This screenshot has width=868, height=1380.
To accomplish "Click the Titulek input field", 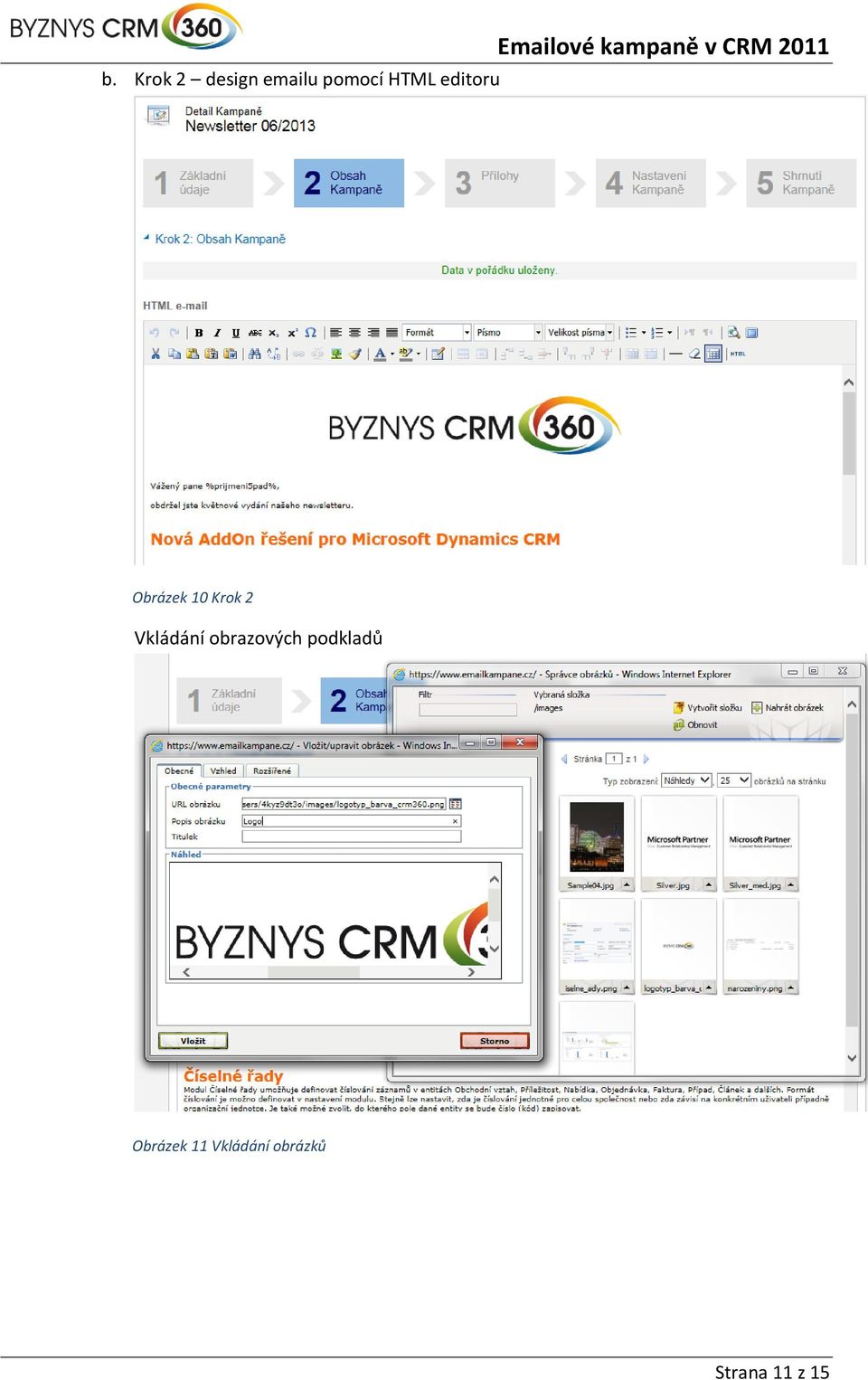I will pos(352,837).
